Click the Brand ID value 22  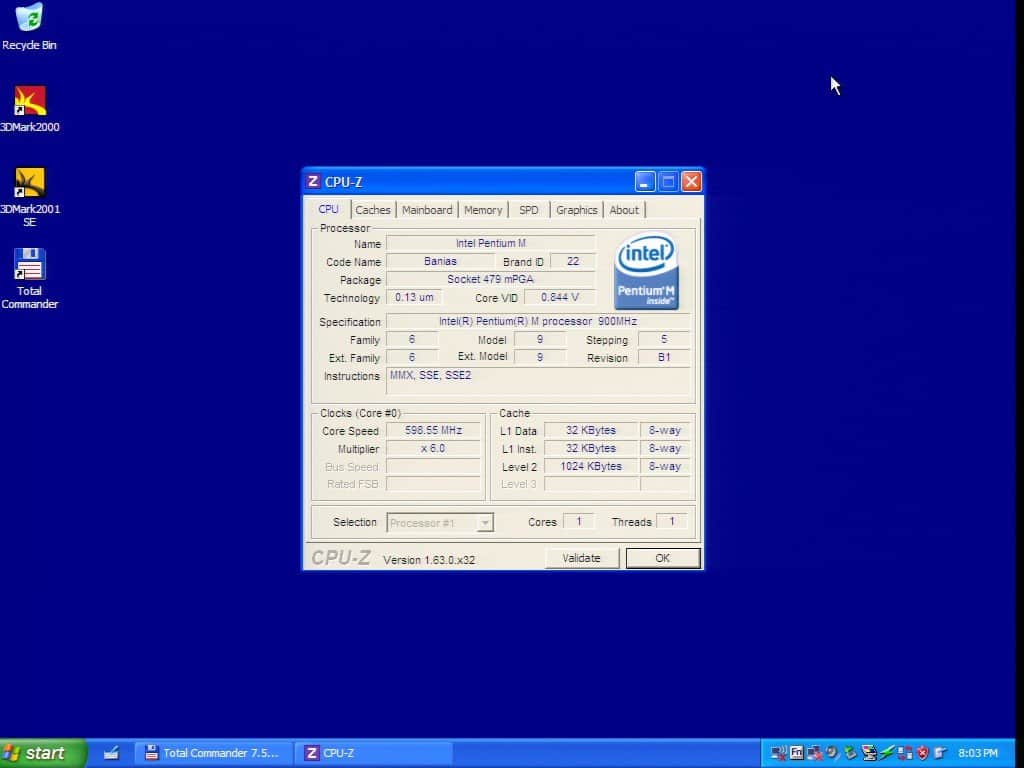(573, 261)
